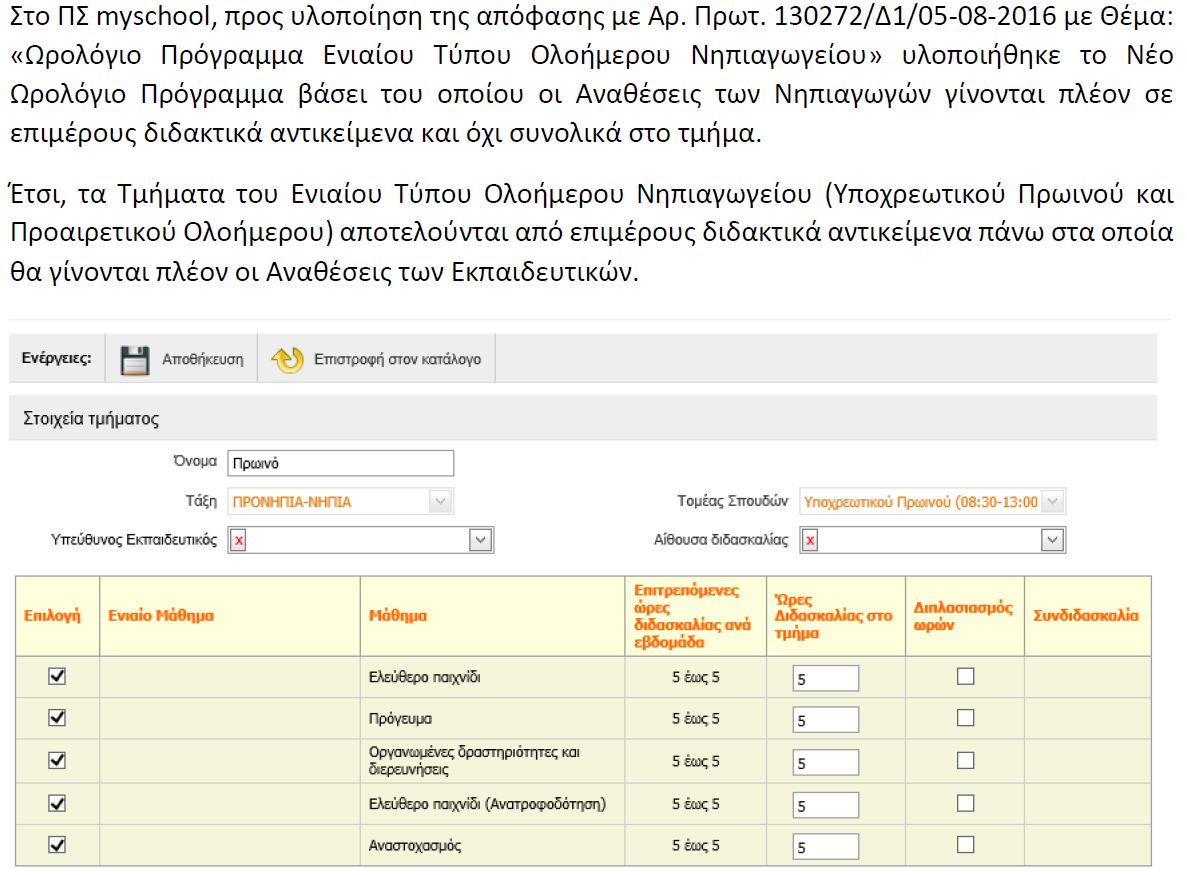Enable Διπλασιασμός ωρών for Αναστοχασμός
The image size is (1187, 875).
[x=965, y=845]
